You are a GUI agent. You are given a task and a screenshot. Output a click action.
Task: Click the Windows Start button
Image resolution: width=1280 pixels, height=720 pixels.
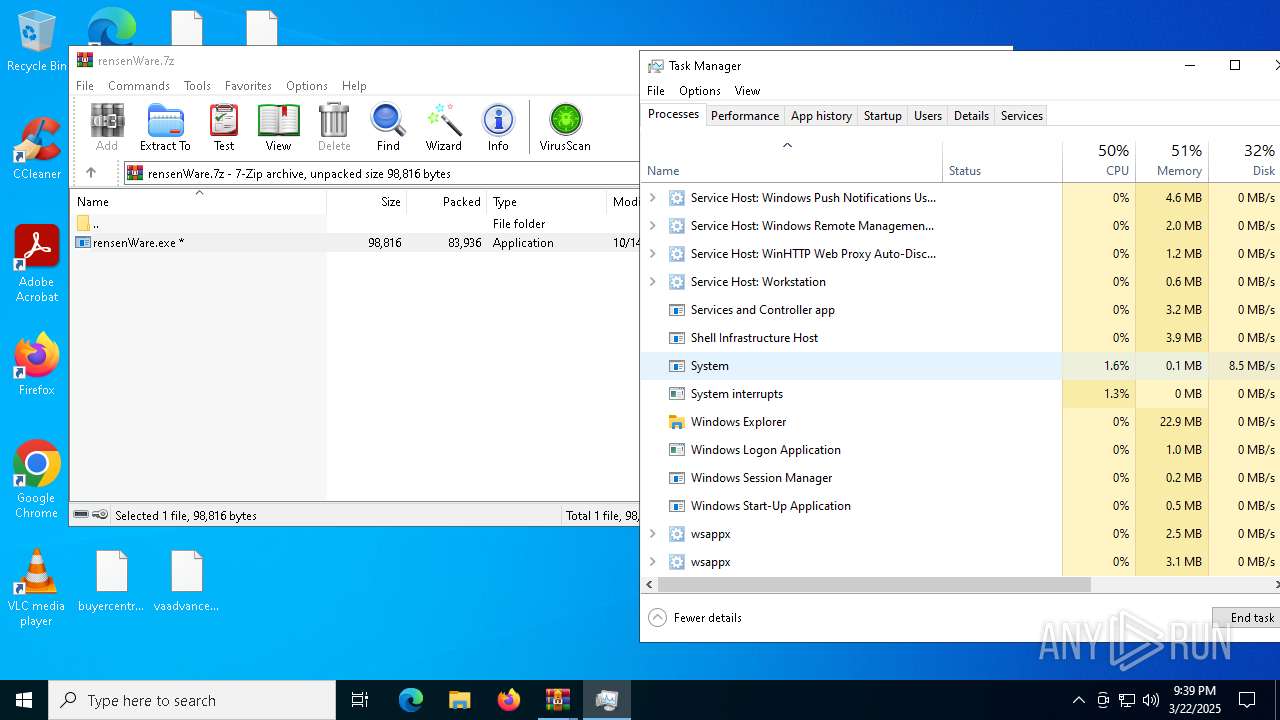pos(24,700)
